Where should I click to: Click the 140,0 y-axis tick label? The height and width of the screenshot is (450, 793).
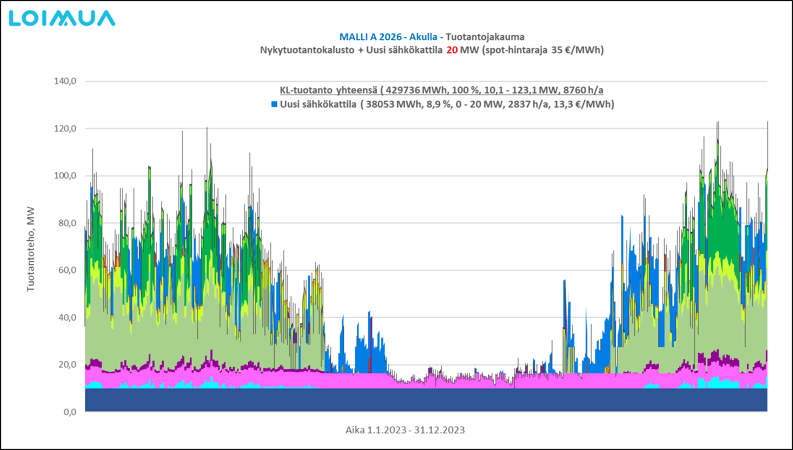tap(65, 81)
